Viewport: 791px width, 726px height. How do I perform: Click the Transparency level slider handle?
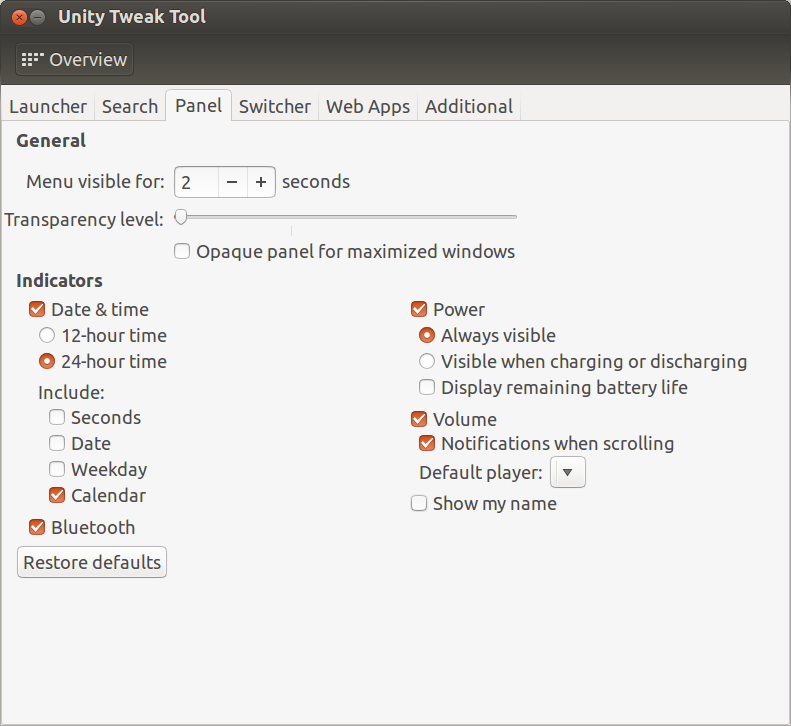[x=181, y=217]
